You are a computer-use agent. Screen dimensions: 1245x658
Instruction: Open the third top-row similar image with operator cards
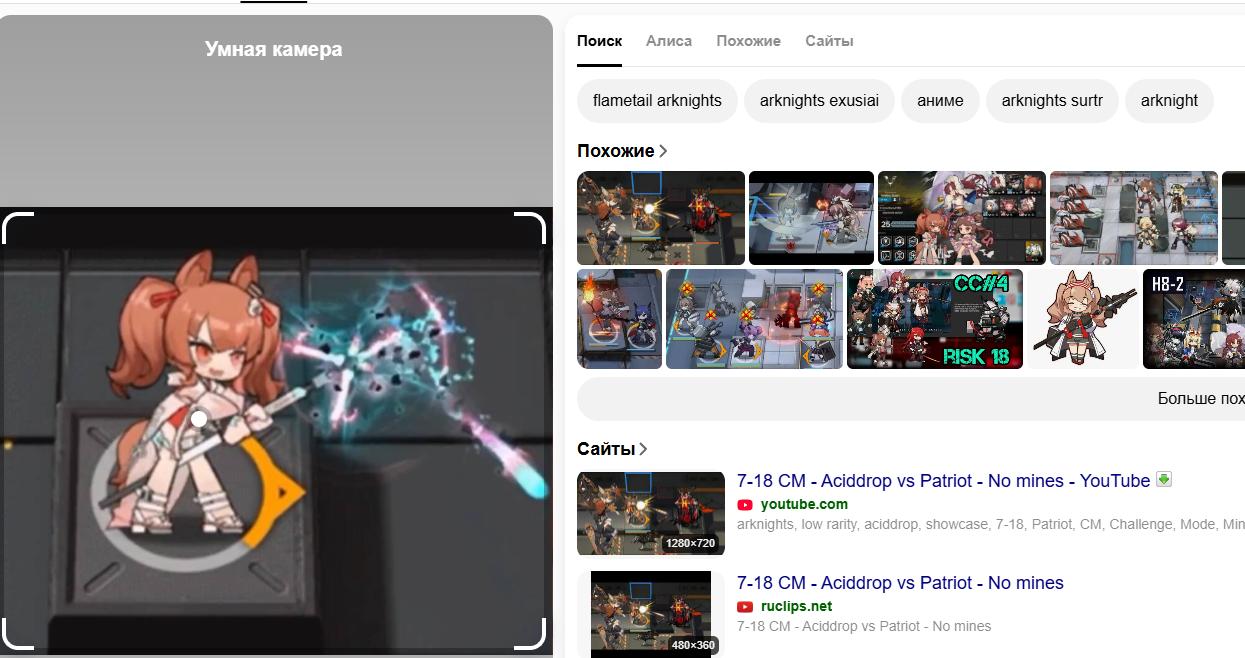point(962,218)
